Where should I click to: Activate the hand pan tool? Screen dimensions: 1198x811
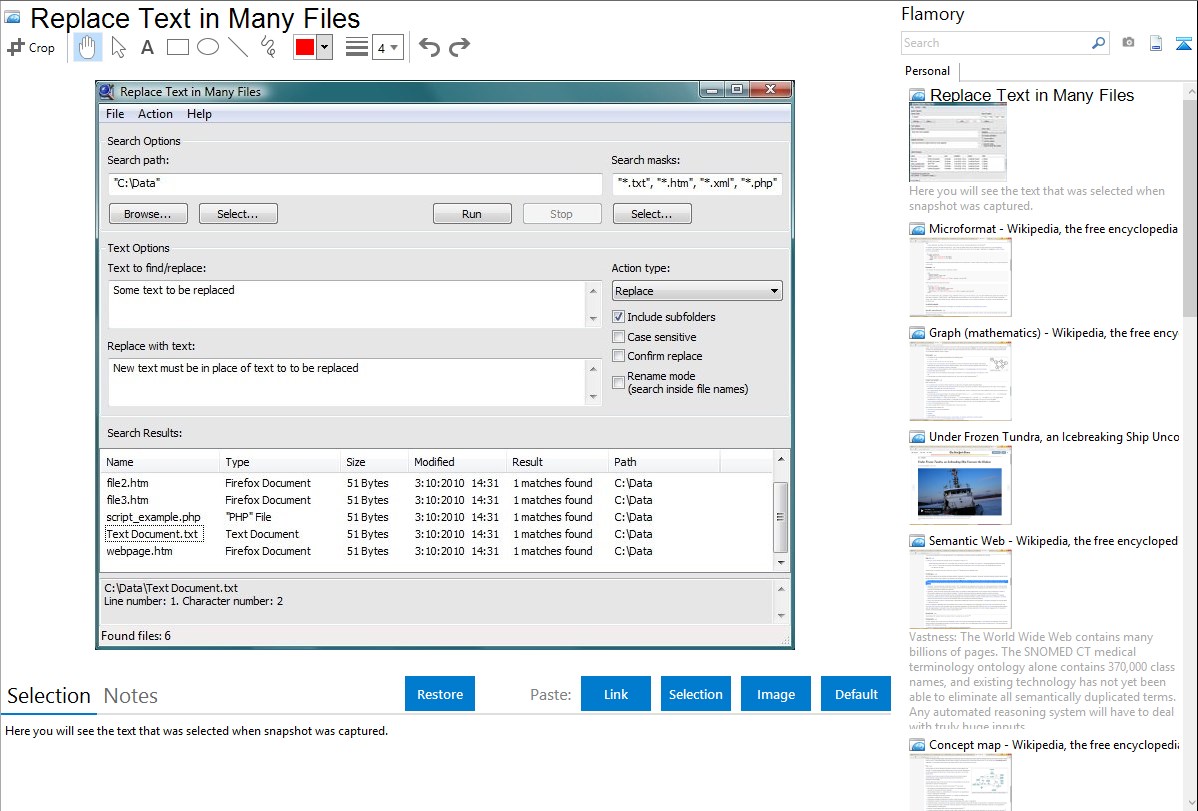[x=88, y=47]
